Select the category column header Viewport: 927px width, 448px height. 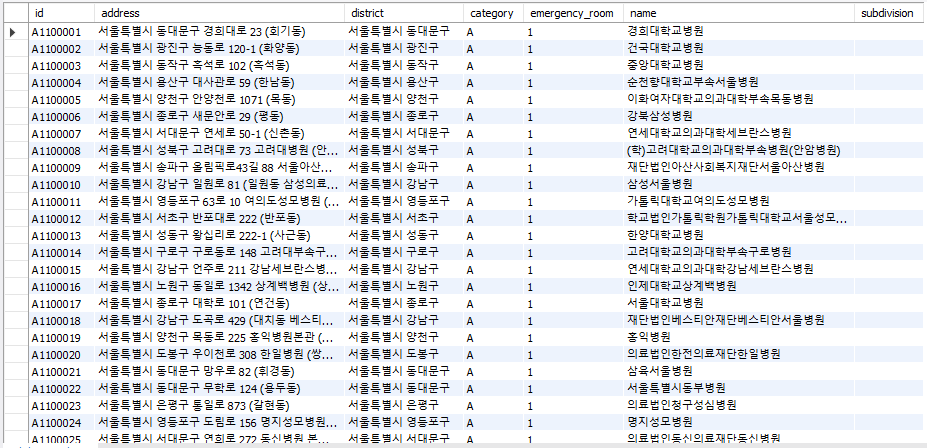[x=492, y=13]
